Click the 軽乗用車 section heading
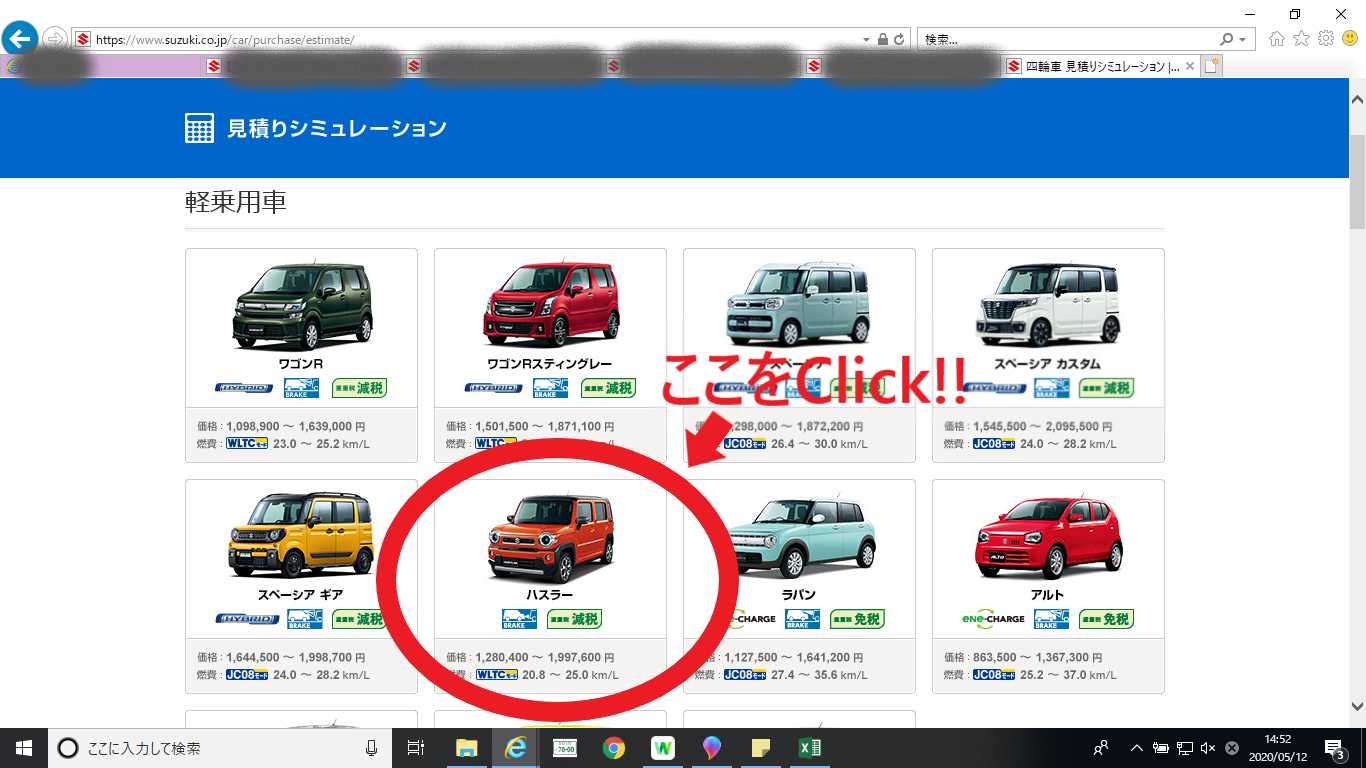This screenshot has height=768, width=1366. 236,202
